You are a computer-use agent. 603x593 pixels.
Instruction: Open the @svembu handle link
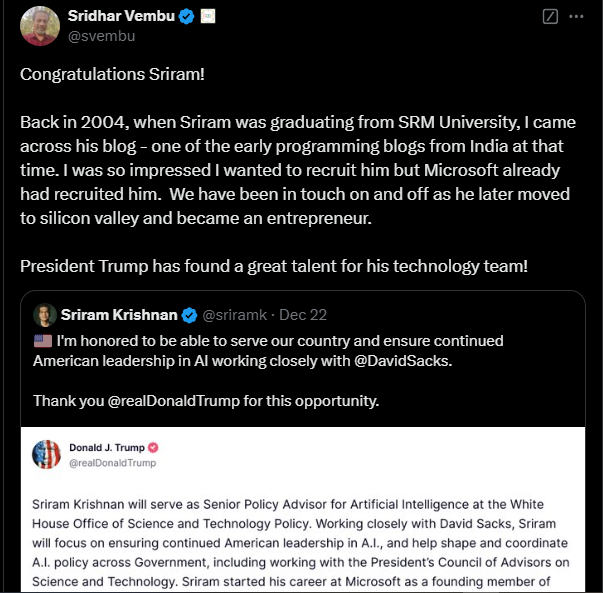102,36
